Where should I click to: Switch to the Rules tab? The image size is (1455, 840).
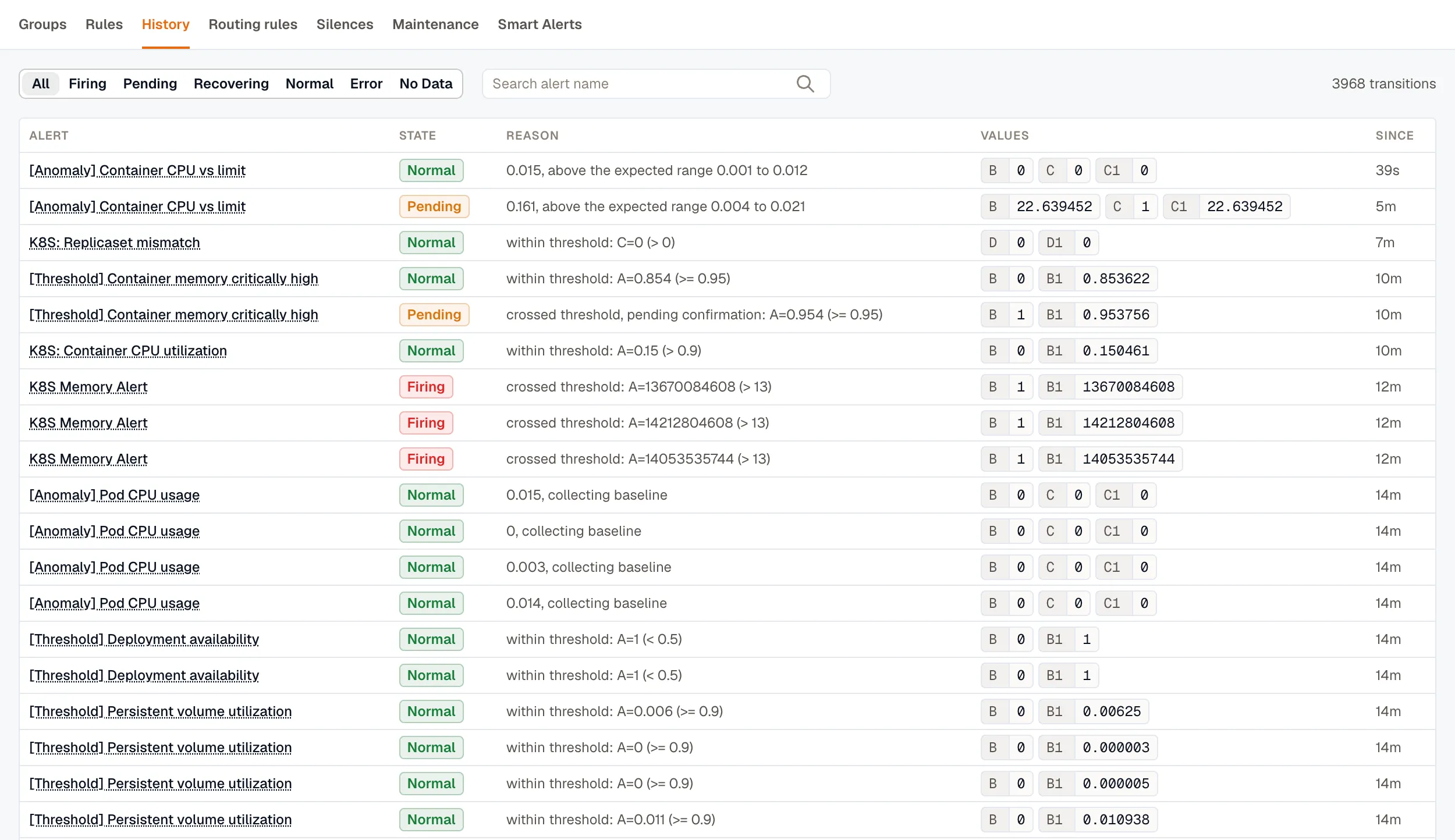click(x=104, y=24)
